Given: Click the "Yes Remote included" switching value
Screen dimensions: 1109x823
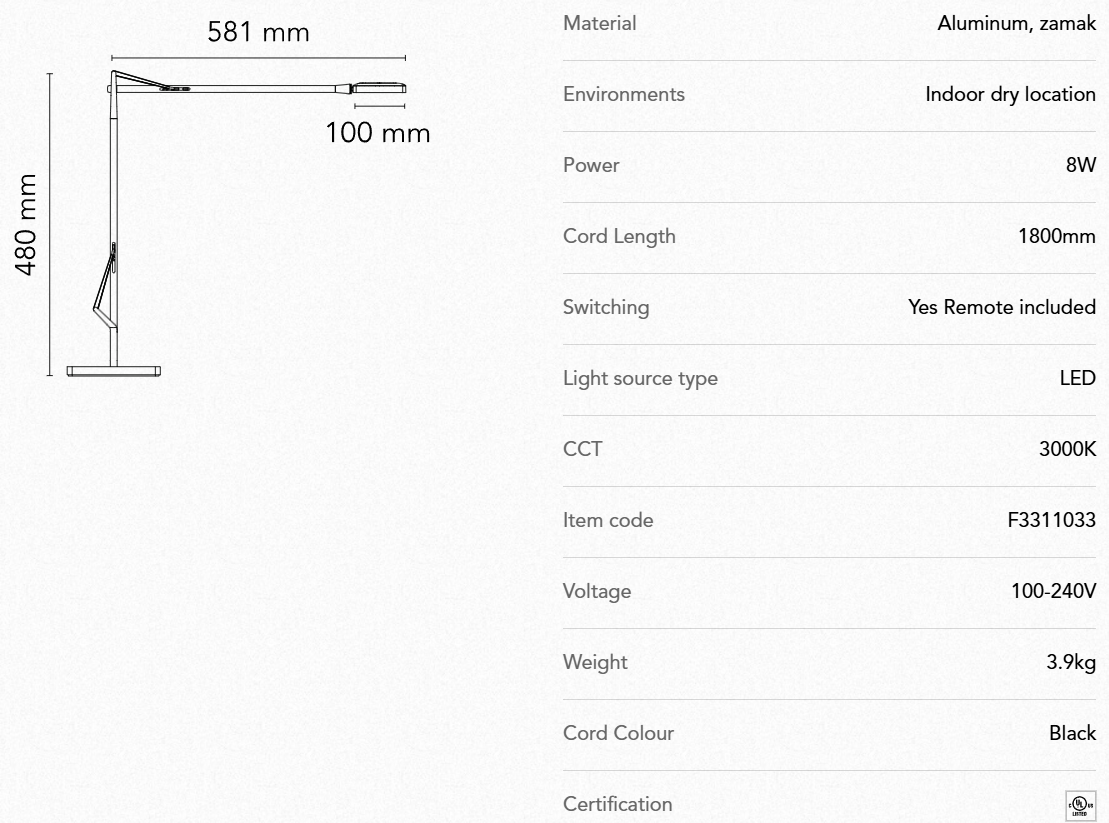Looking at the screenshot, I should [1002, 307].
